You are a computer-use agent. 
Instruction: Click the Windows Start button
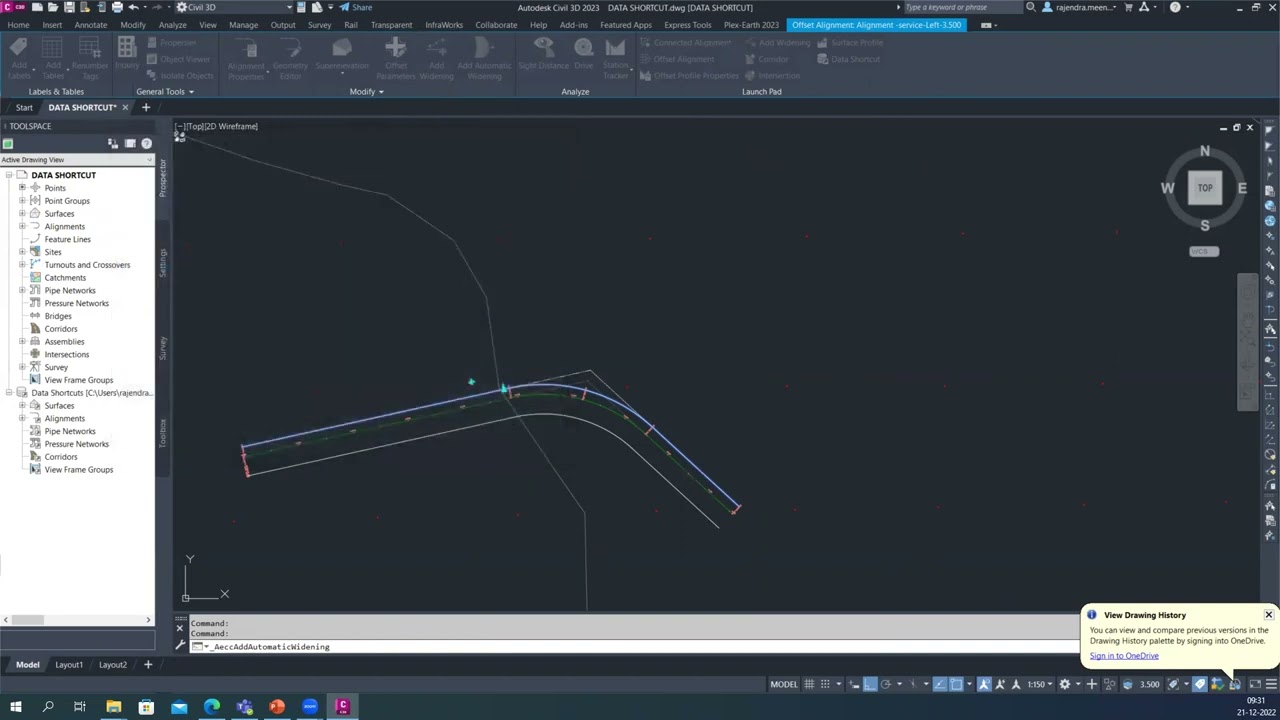coord(15,707)
